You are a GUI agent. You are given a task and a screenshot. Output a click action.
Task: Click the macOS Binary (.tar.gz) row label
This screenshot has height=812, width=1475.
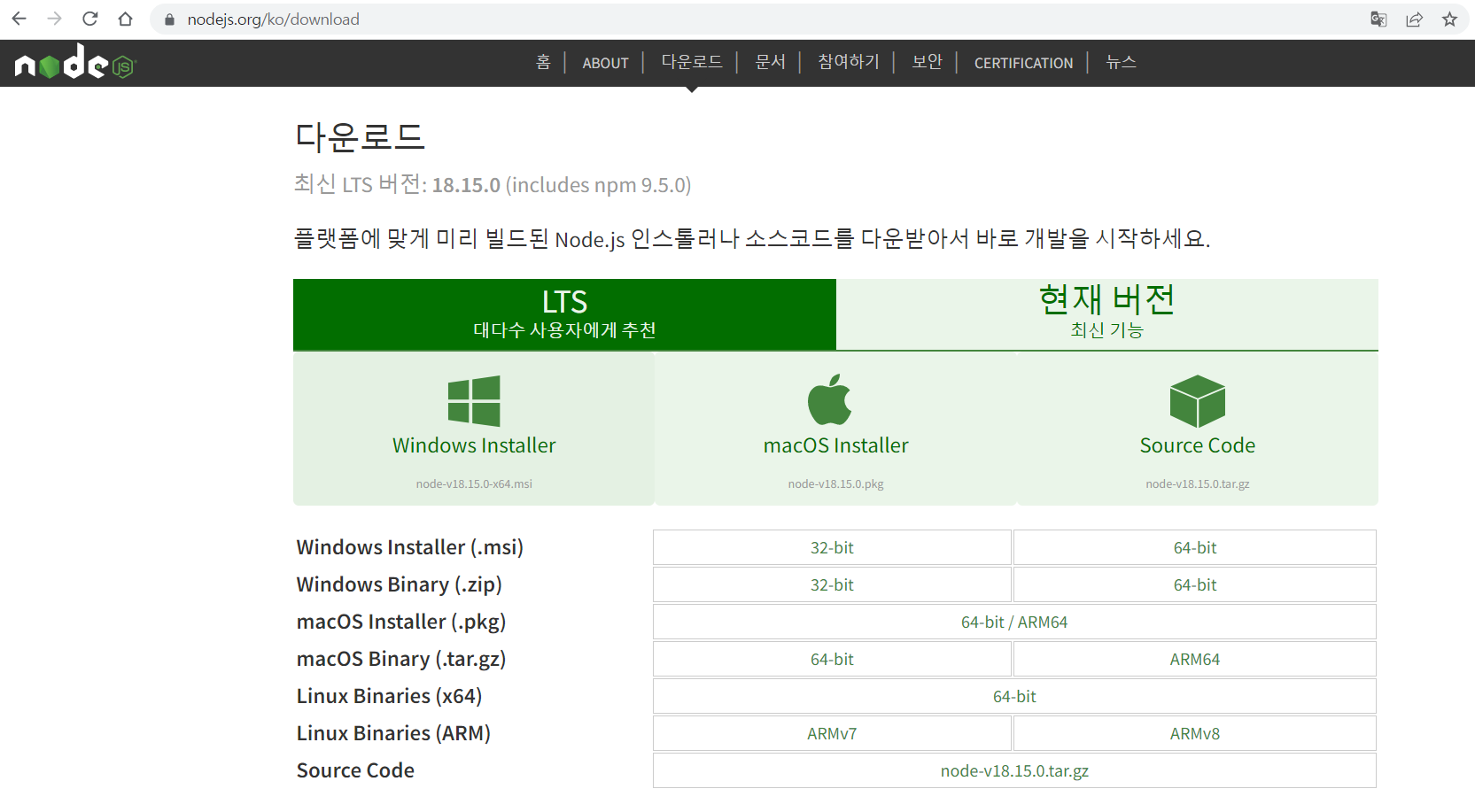401,659
